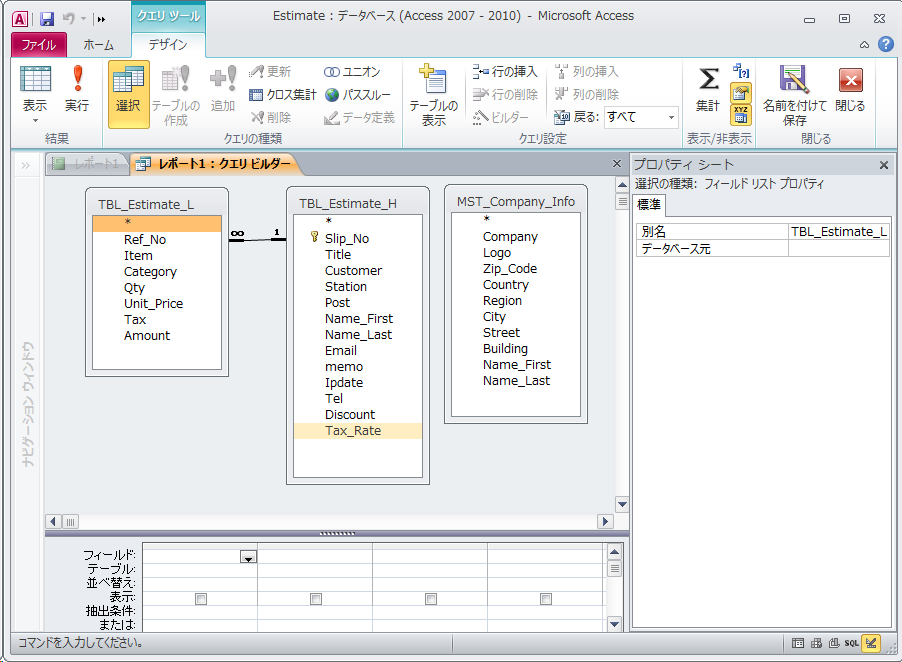Screen dimensions: 902x662
Task: Switch to Datasheet view status bar icon
Action: tap(798, 643)
